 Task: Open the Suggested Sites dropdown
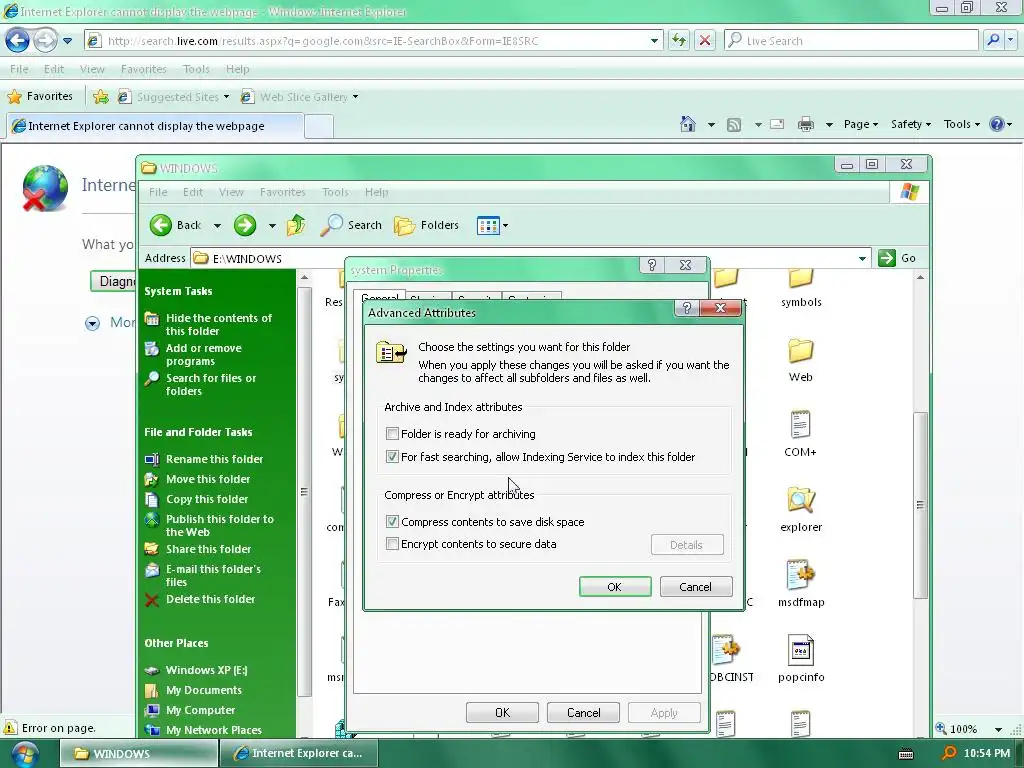pos(227,97)
